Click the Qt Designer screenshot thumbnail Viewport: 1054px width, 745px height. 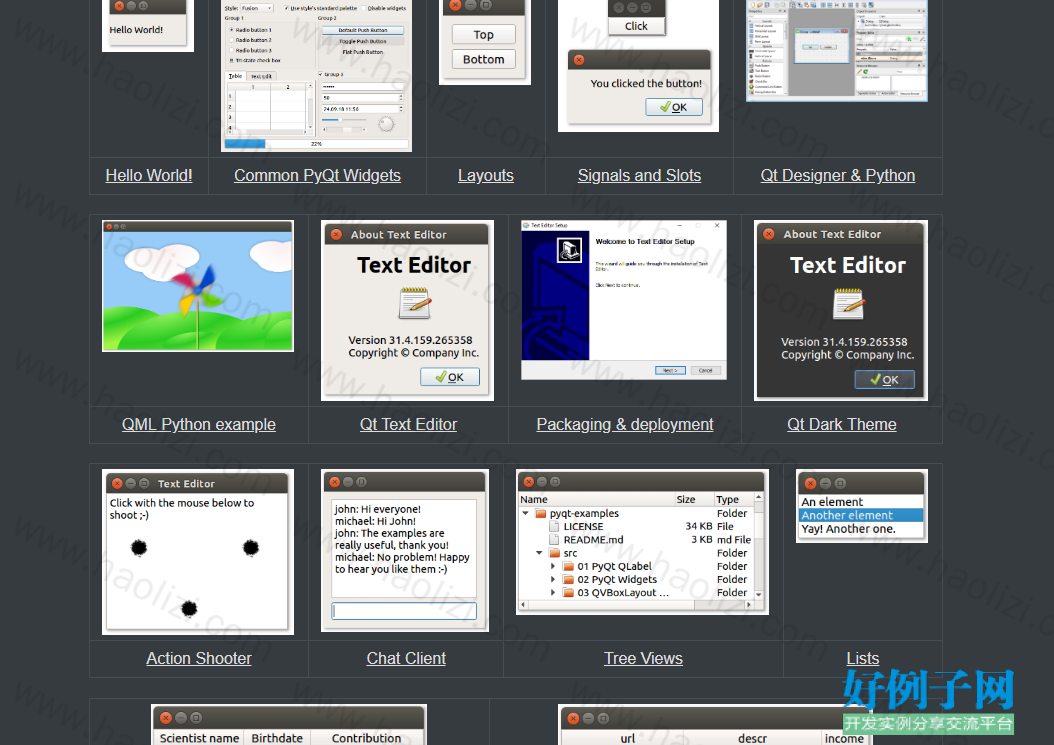pyautogui.click(x=837, y=50)
